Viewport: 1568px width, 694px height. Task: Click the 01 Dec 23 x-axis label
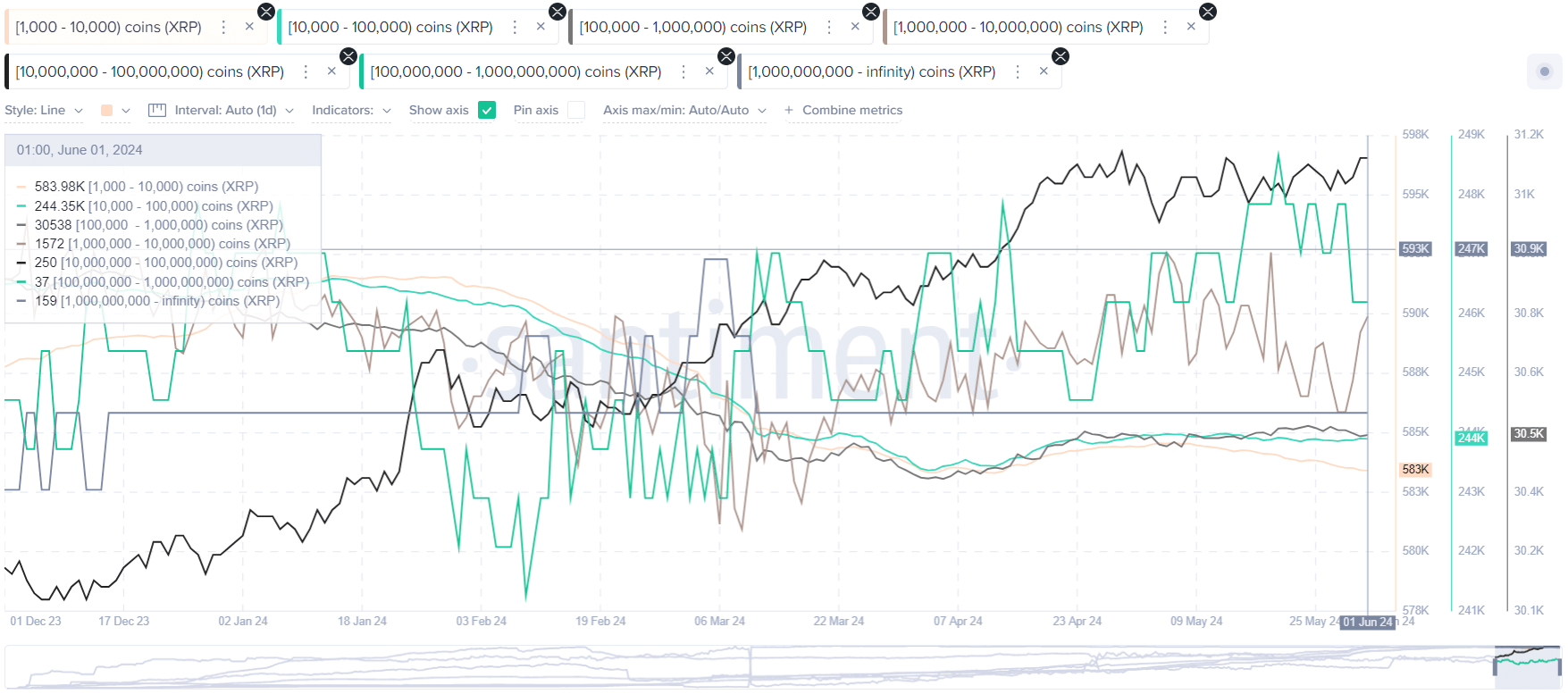click(36, 621)
